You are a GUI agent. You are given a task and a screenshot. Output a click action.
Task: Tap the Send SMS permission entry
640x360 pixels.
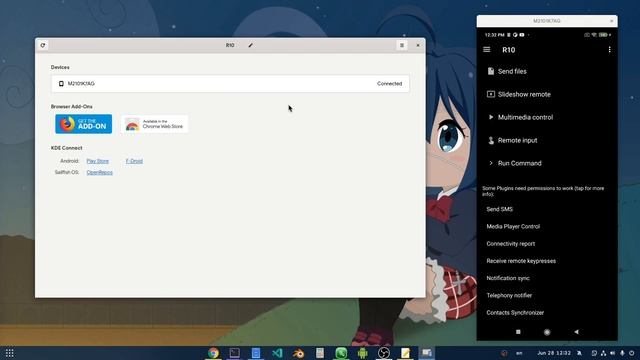click(500, 209)
